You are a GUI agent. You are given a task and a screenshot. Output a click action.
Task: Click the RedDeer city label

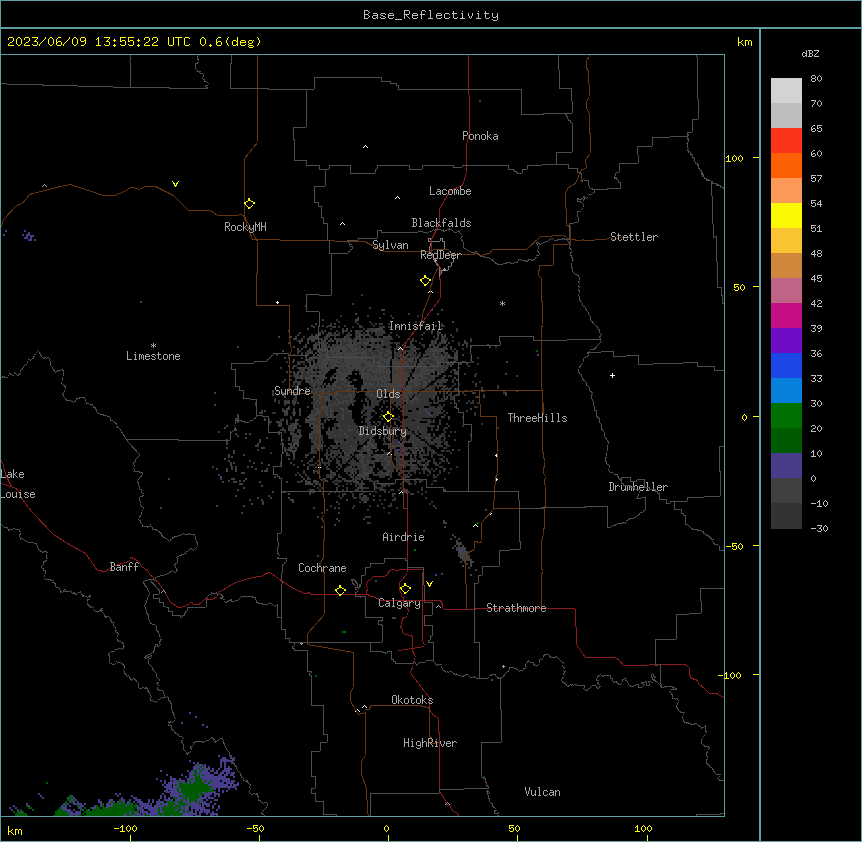pyautogui.click(x=440, y=255)
